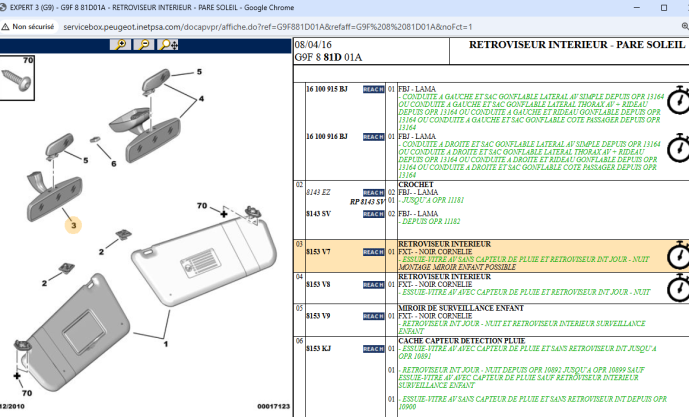Click the zoom out magnifier icon
The height and width of the screenshot is (417, 689).
tap(145, 45)
